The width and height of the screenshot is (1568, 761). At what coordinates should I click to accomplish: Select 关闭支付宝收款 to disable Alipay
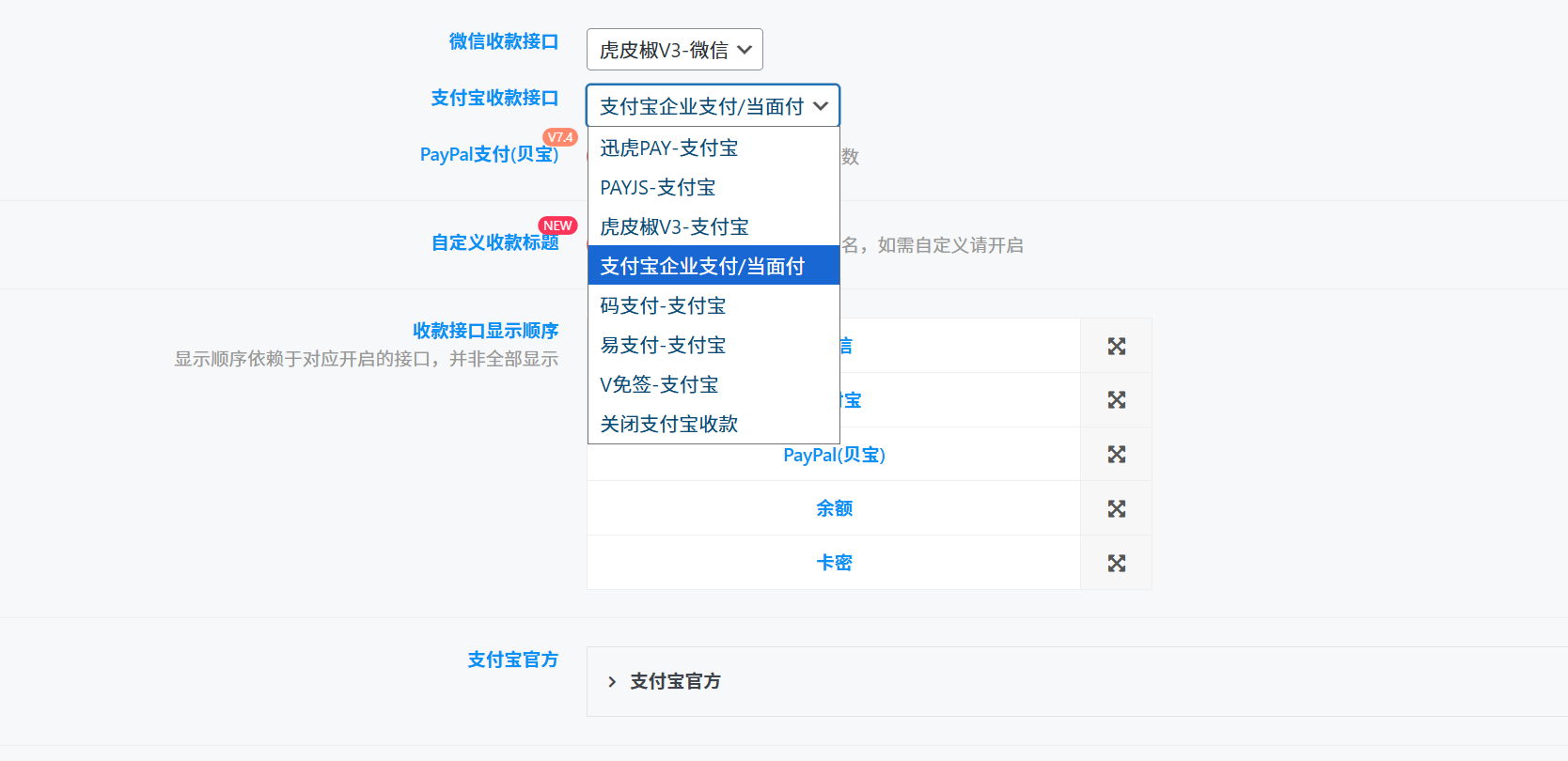(669, 425)
